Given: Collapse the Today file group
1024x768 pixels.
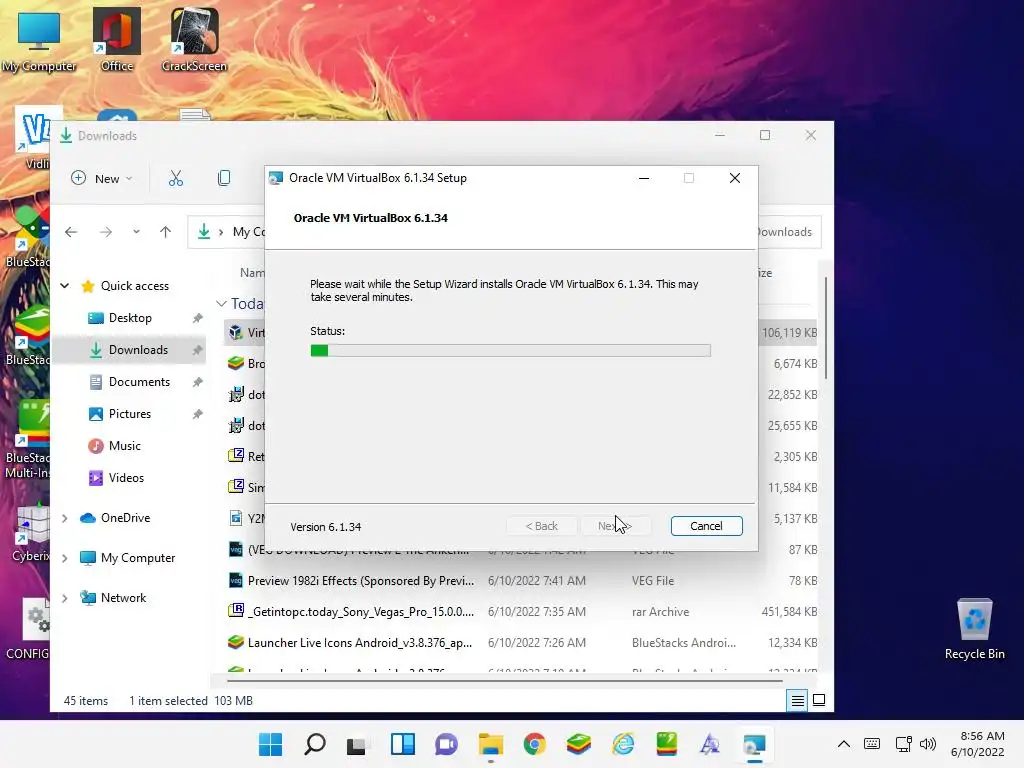Looking at the screenshot, I should point(221,304).
